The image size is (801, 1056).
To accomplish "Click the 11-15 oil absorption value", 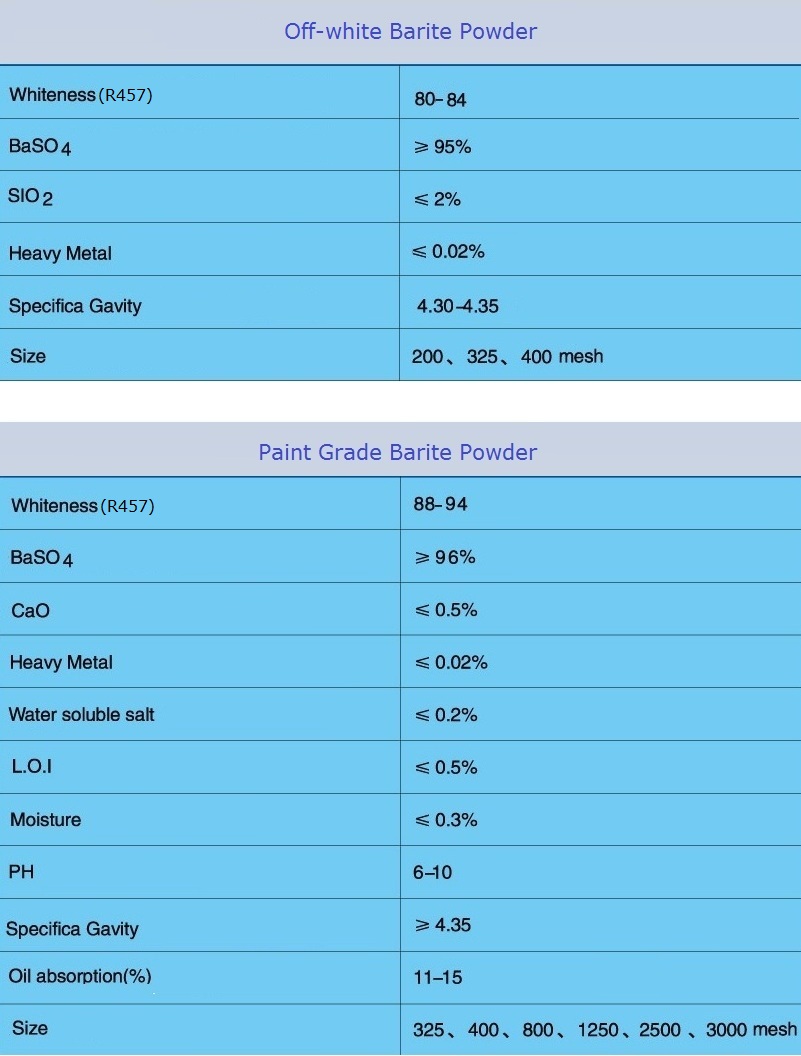I will click(x=437, y=977).
